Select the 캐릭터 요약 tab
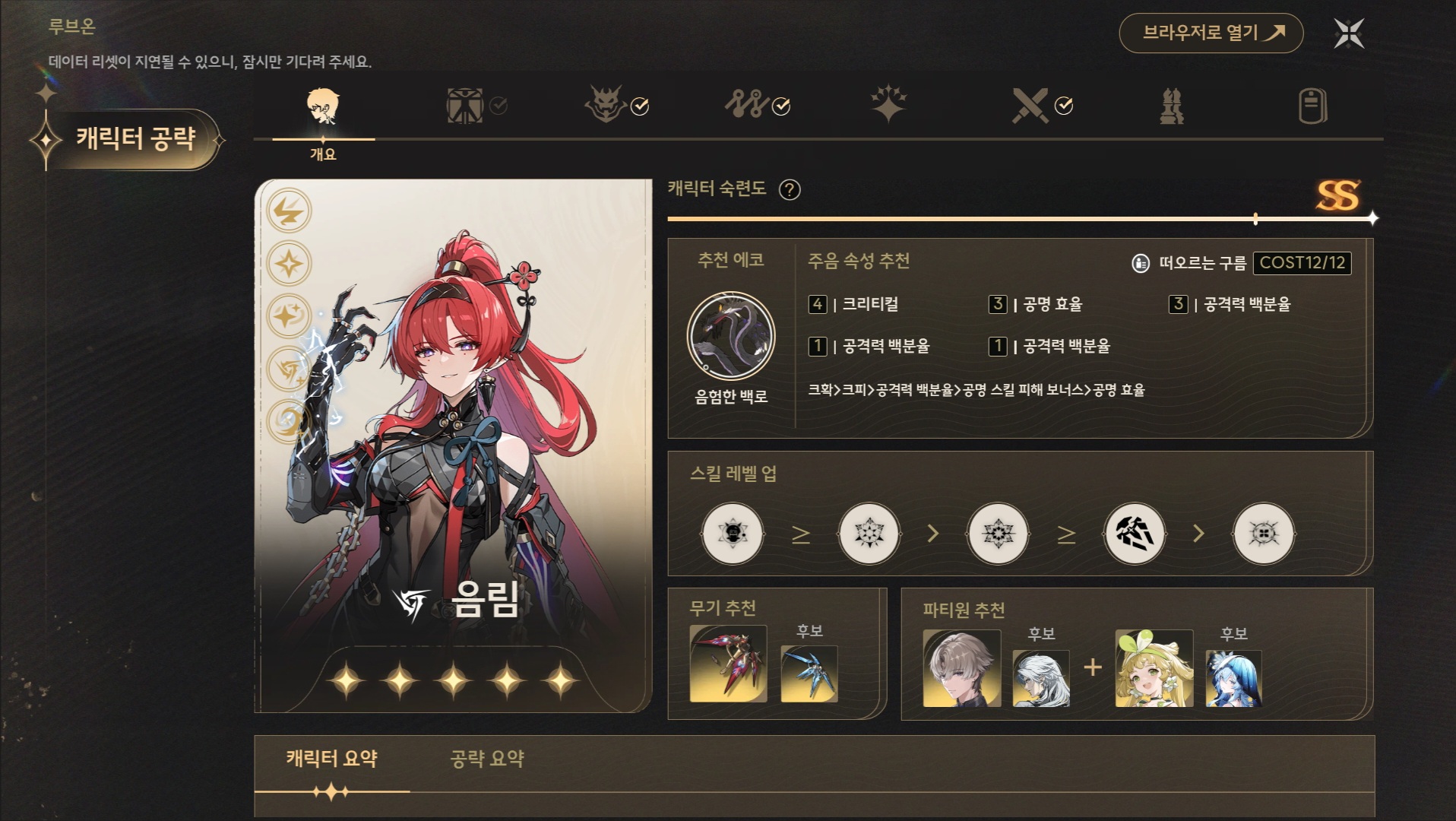Image resolution: width=1456 pixels, height=821 pixels. [x=331, y=759]
